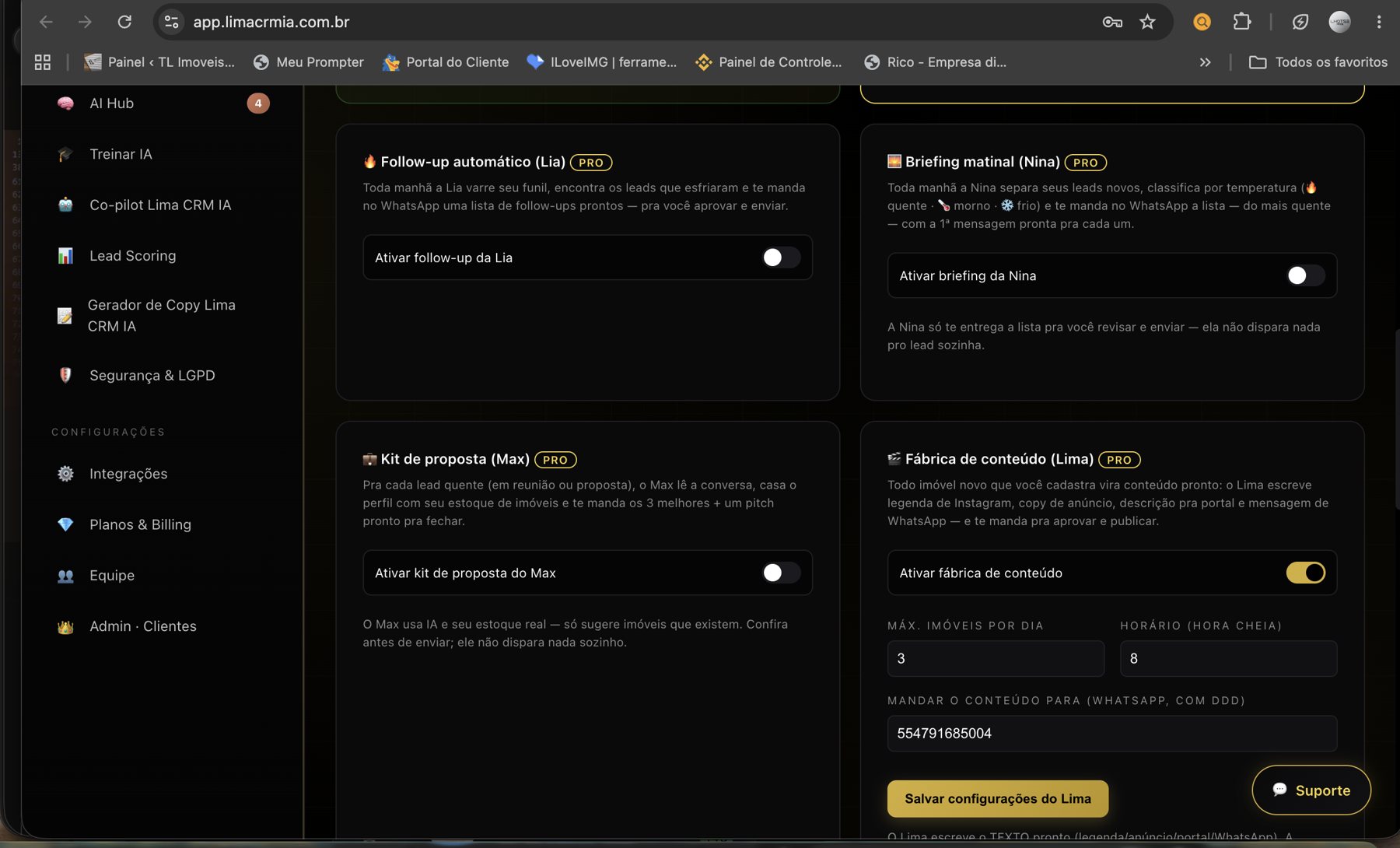Click the Briefing matinal (Nina) heading

tap(982, 162)
